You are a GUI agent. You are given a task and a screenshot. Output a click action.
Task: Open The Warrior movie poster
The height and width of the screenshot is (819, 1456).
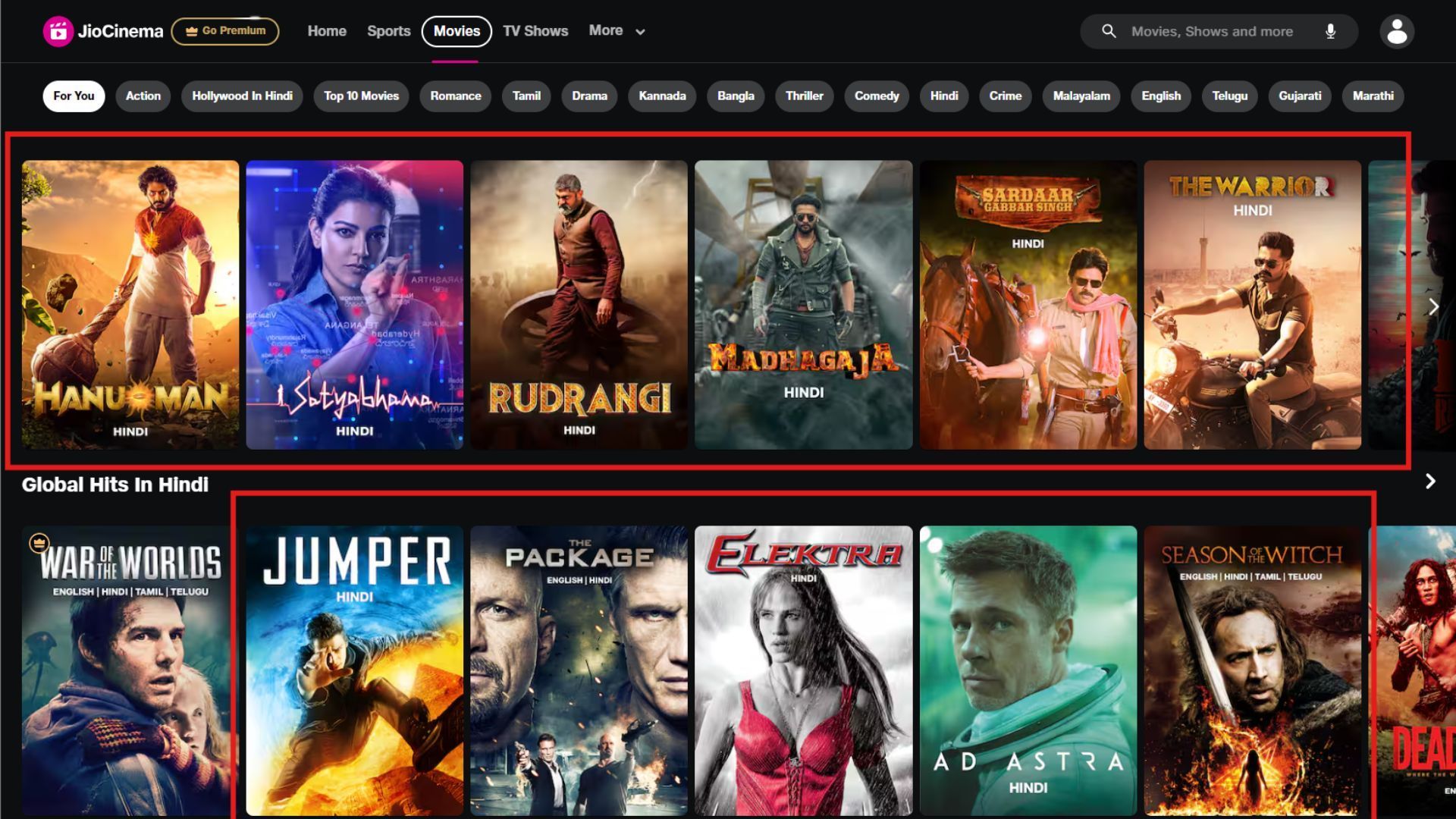tap(1252, 305)
